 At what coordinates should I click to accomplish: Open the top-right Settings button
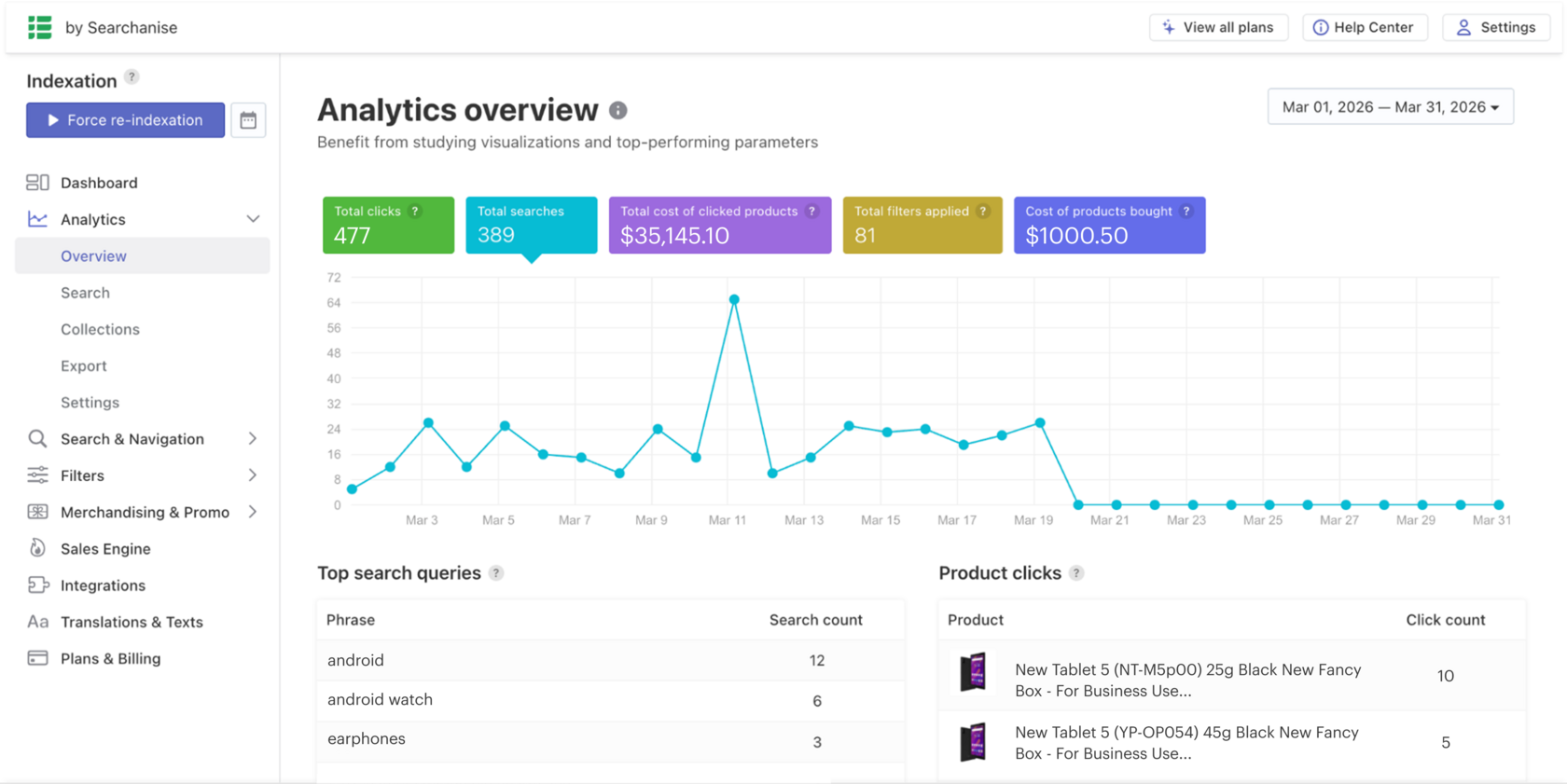pyautogui.click(x=1496, y=27)
